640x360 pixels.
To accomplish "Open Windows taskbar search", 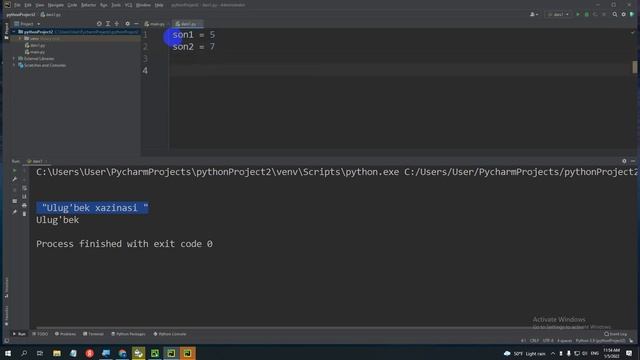I will coord(24,353).
